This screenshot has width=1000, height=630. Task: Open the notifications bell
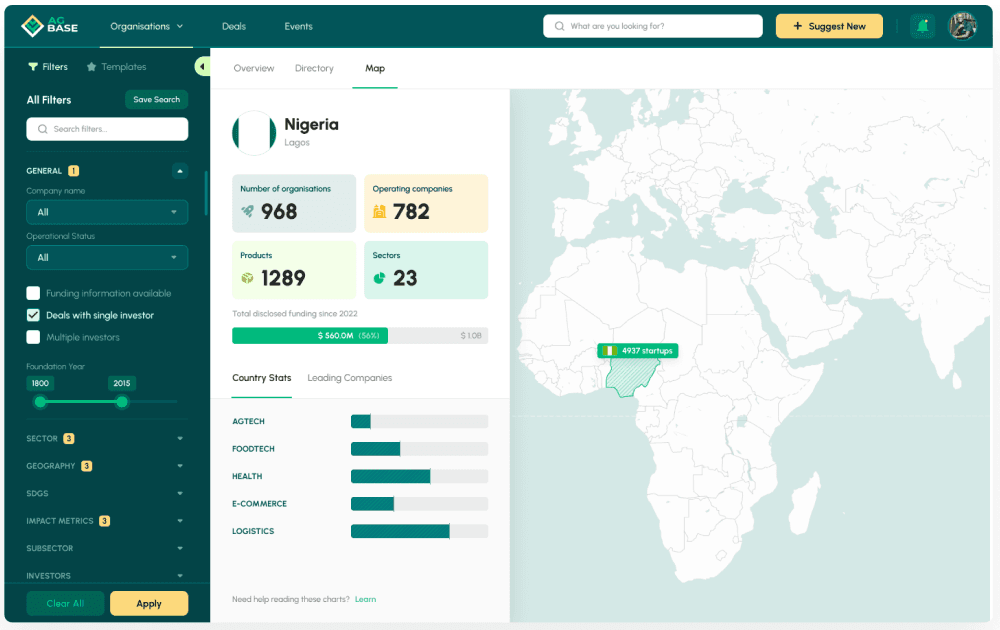(922, 27)
